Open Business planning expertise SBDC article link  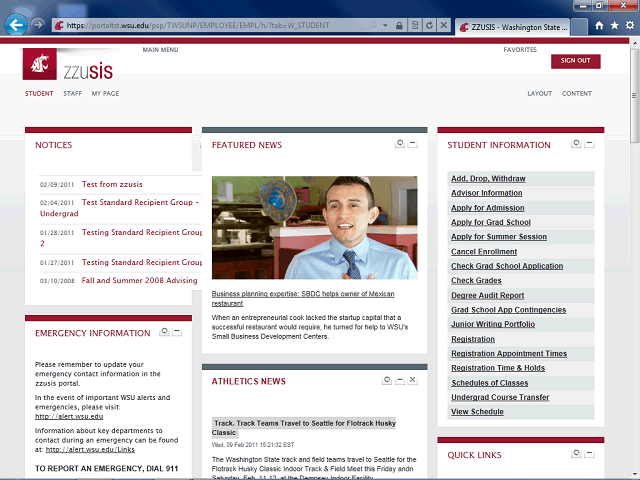[303, 298]
